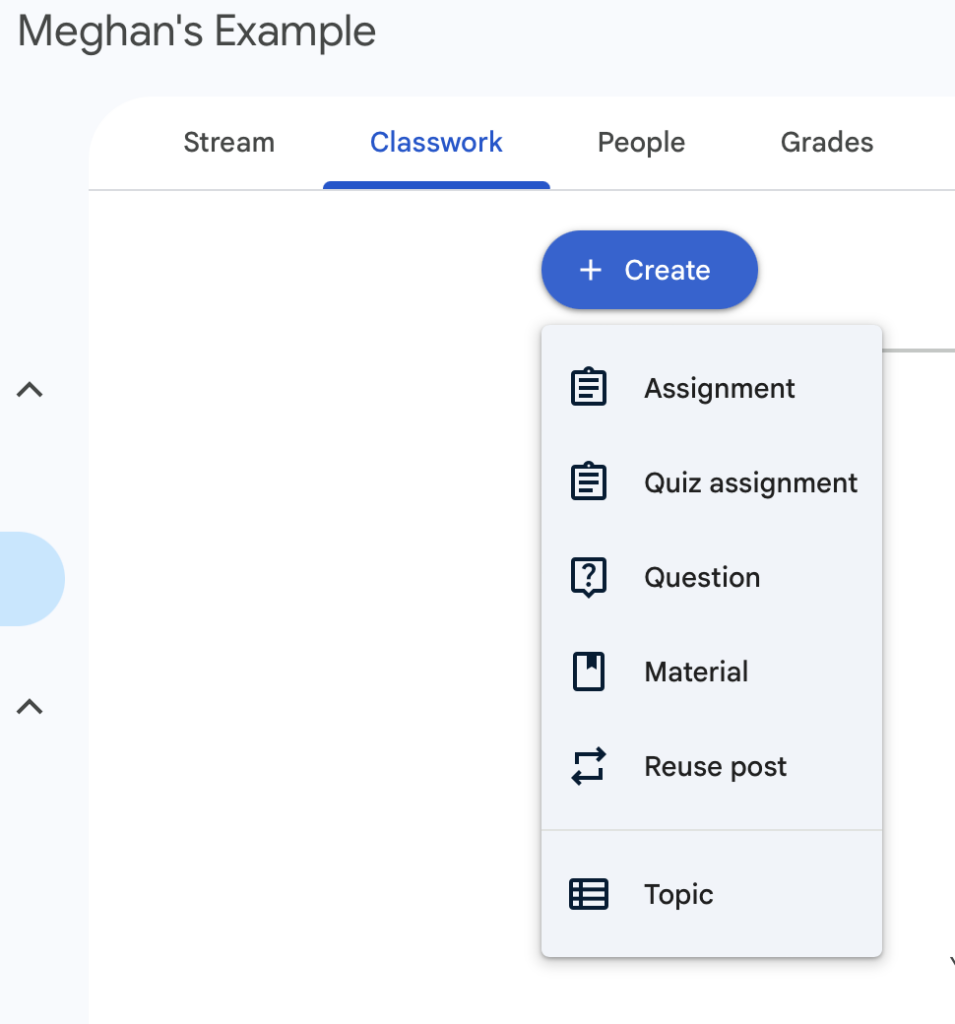Open the Classwork tab

(x=436, y=143)
